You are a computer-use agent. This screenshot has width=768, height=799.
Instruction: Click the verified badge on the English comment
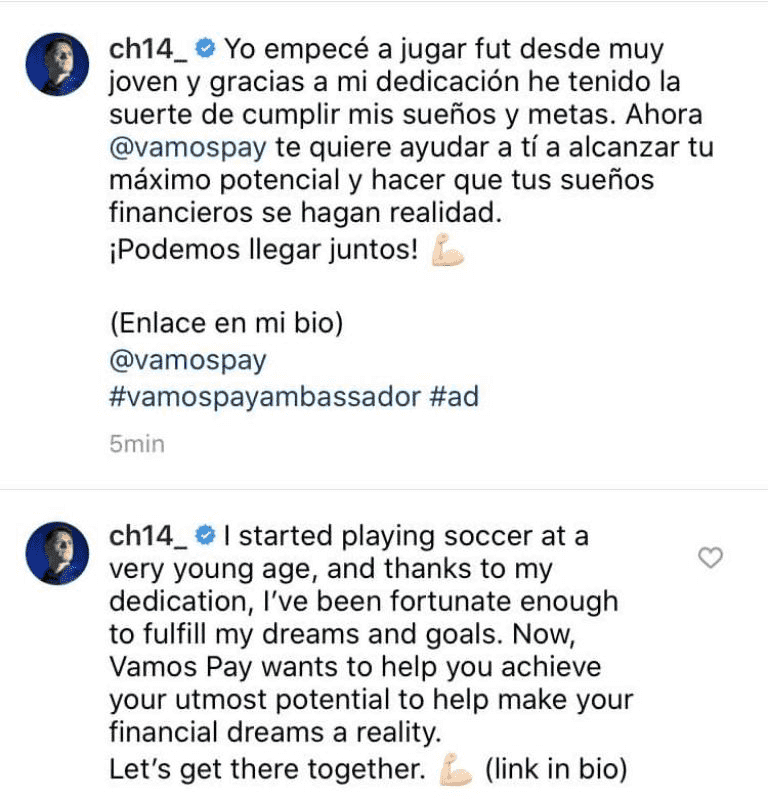pyautogui.click(x=205, y=535)
